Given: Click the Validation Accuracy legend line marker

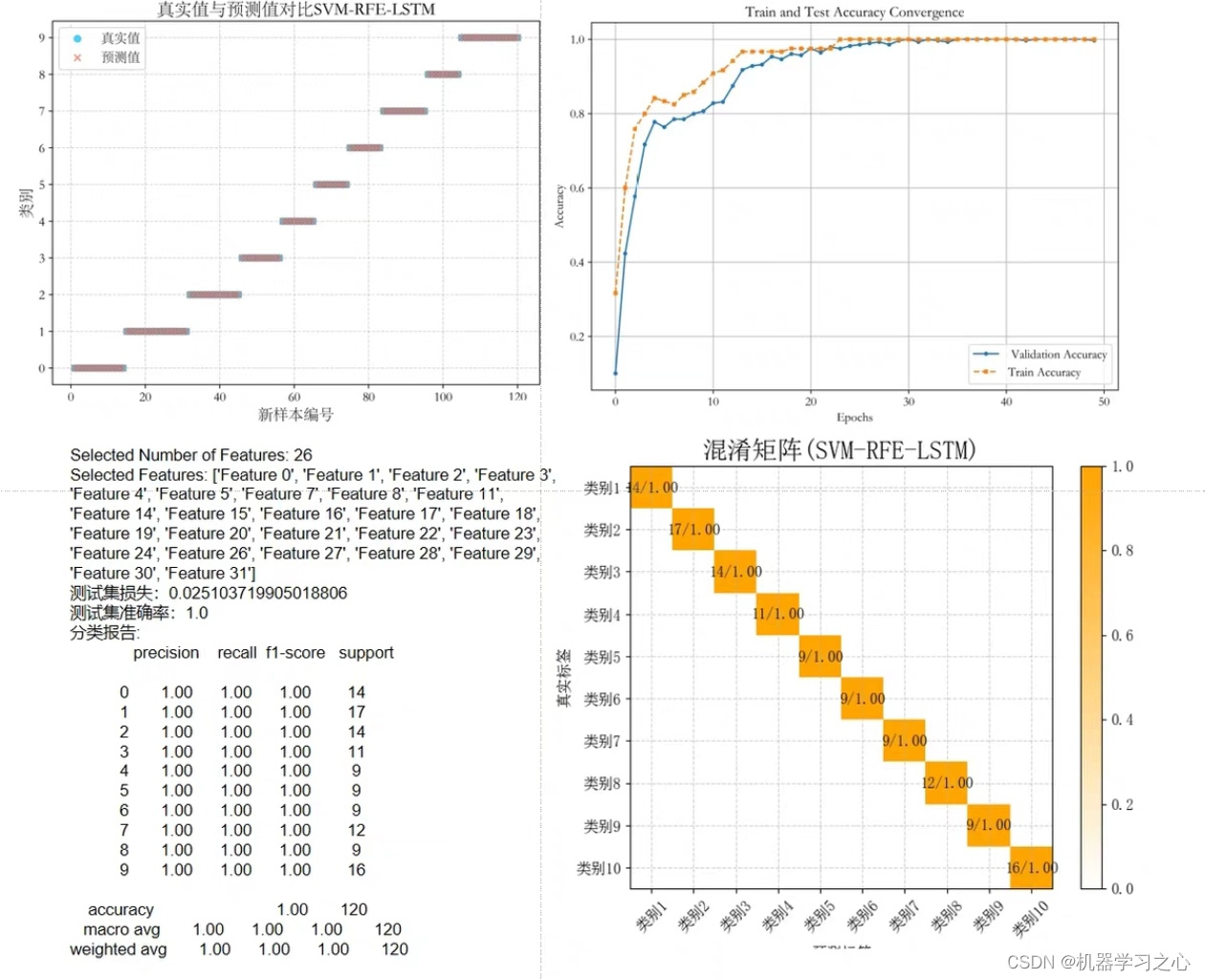Looking at the screenshot, I should [986, 354].
